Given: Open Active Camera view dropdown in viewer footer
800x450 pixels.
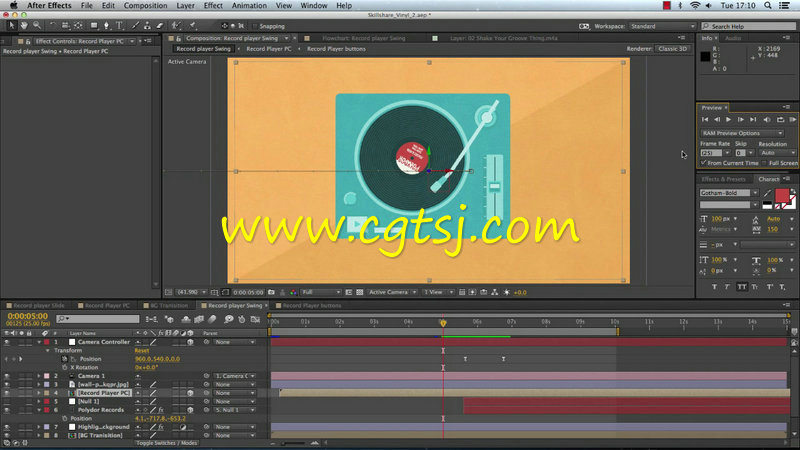Looking at the screenshot, I should pyautogui.click(x=392, y=292).
